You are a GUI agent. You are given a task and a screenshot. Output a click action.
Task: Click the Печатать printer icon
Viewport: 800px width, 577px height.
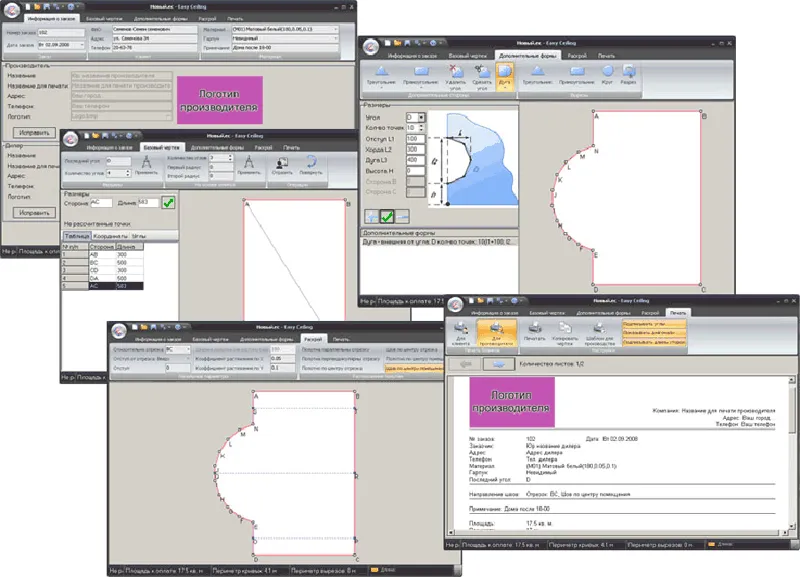pyautogui.click(x=535, y=331)
